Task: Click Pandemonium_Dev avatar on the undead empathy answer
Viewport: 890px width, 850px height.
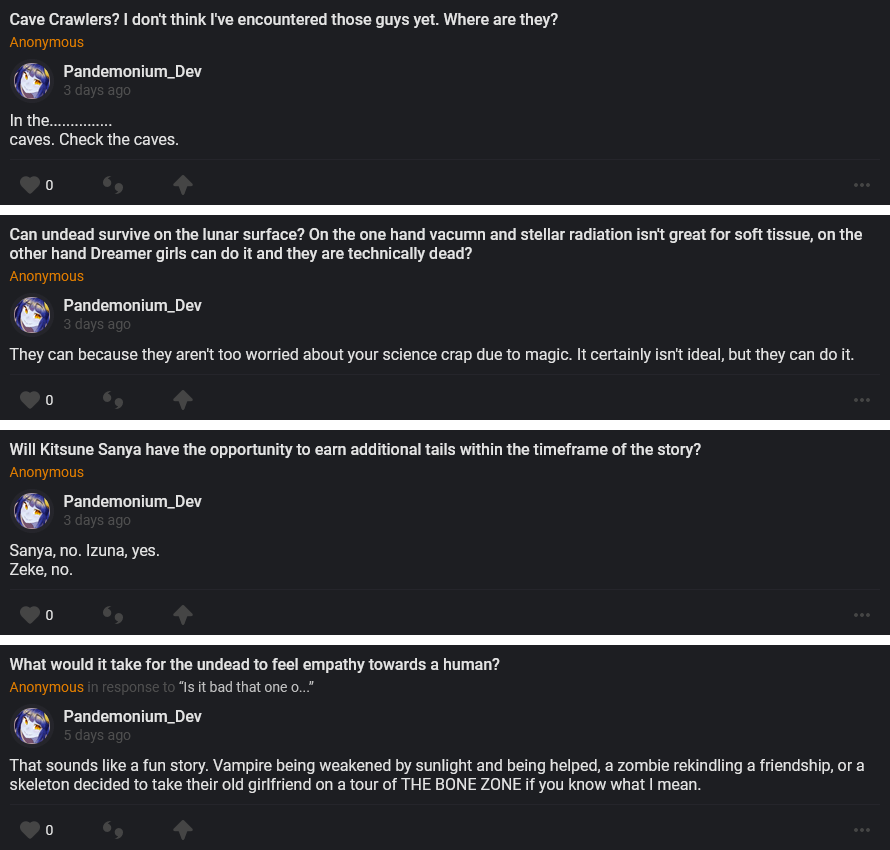Action: (x=32, y=726)
